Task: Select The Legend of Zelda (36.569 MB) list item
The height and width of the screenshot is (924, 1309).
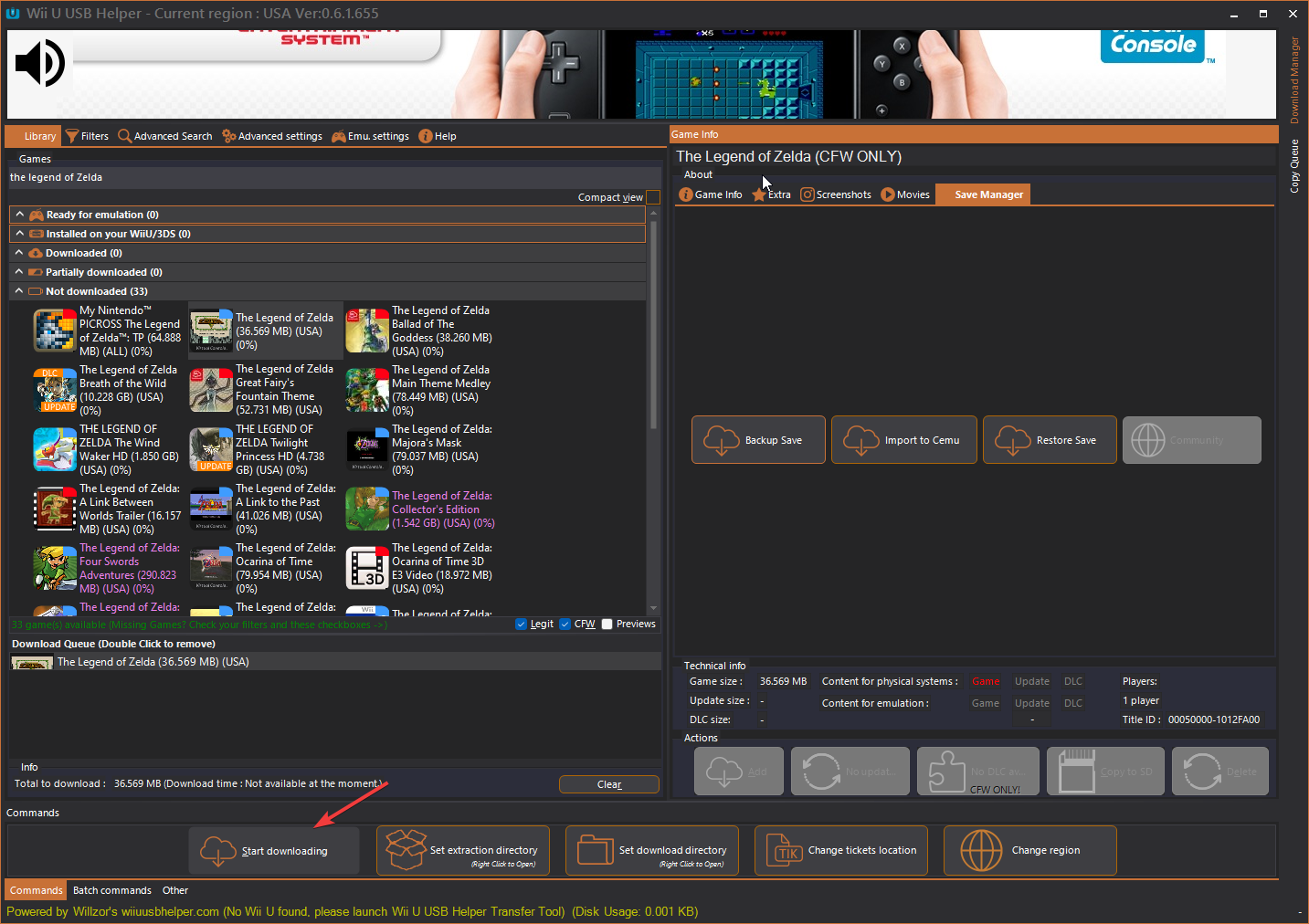Action: [265, 331]
